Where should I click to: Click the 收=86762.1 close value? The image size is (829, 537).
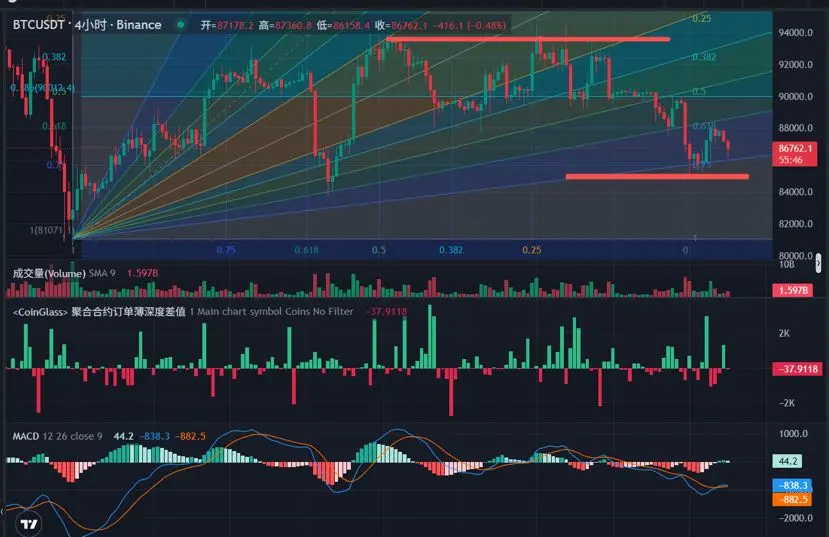[401, 25]
